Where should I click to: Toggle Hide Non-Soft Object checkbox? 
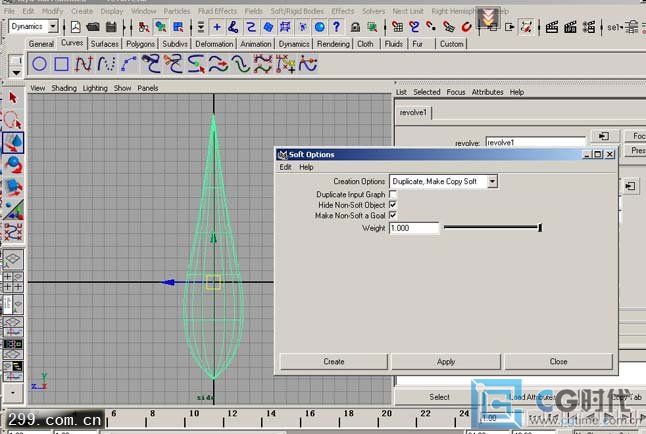pyautogui.click(x=393, y=204)
